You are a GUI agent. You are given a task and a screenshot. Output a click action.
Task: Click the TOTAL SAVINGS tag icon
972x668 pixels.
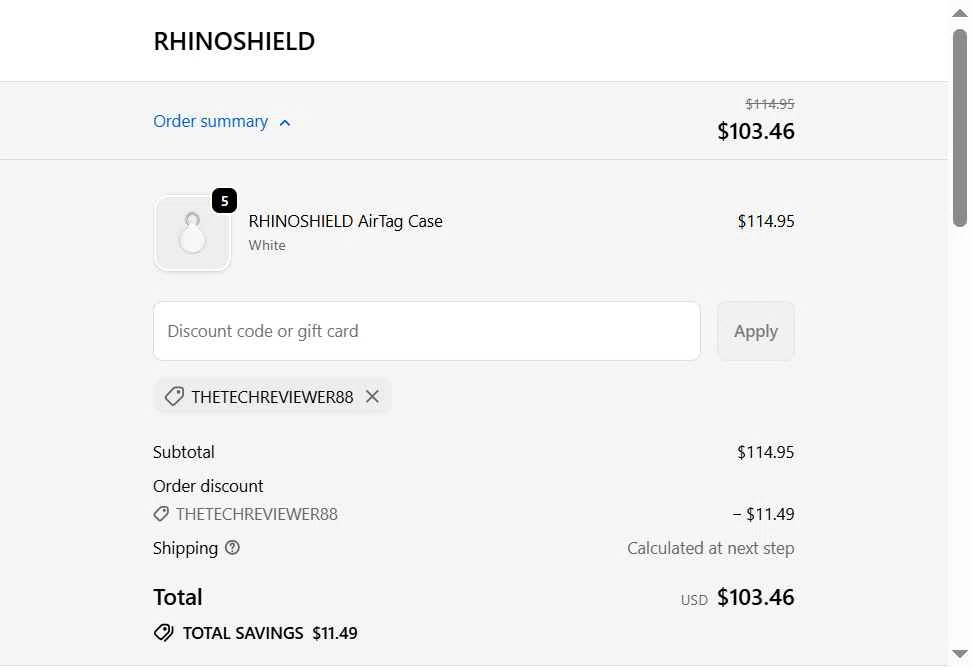click(164, 633)
